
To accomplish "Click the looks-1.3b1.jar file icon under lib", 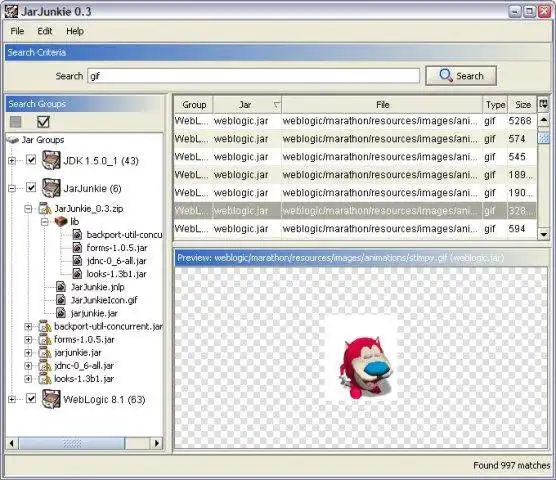I will tap(77, 274).
